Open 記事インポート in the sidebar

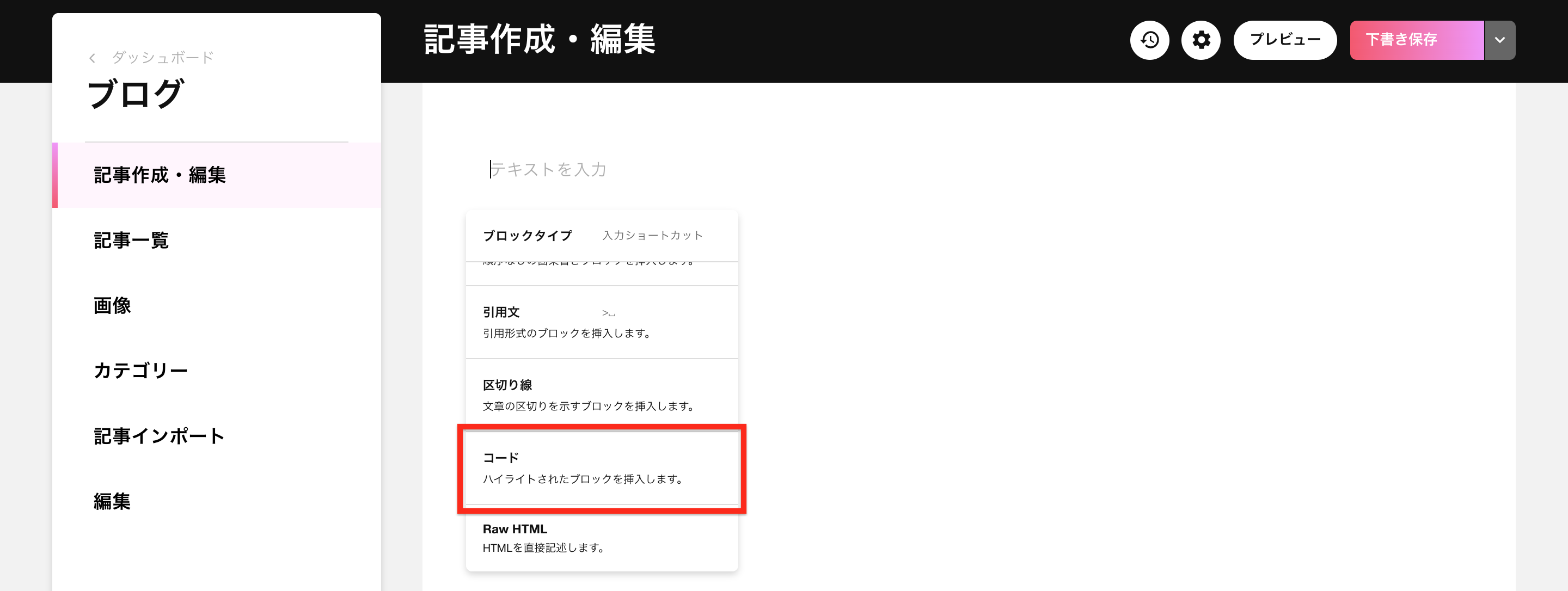[217, 436]
